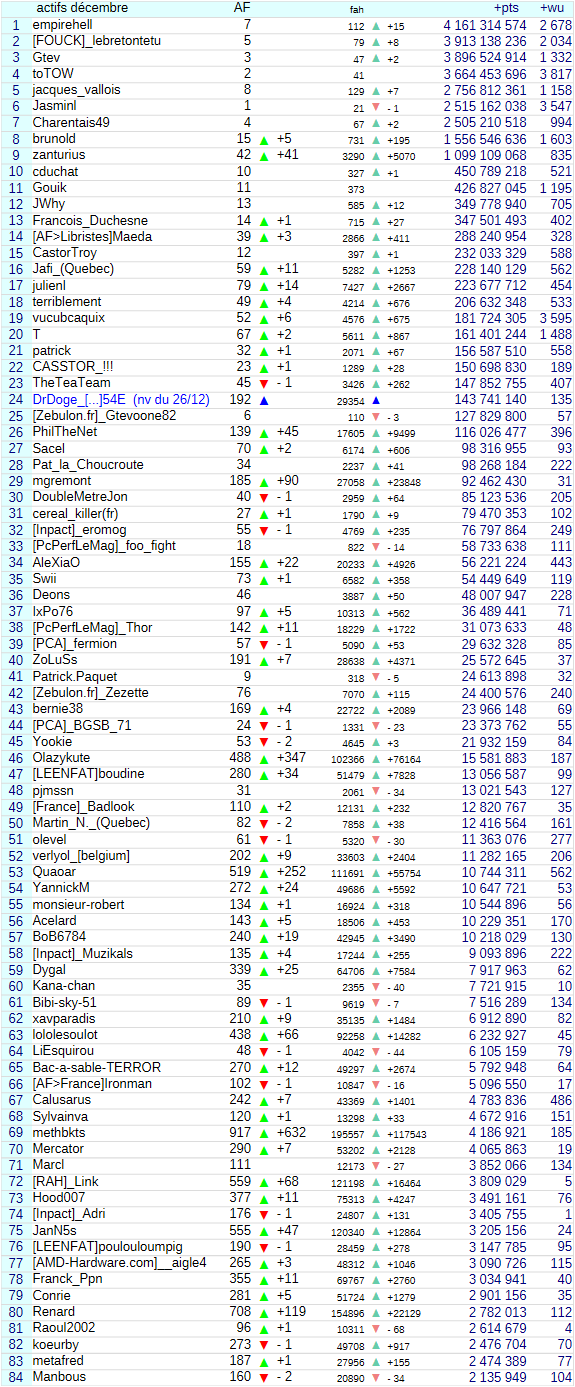
Task: Select member name Jafi_(Quebec)
Action: coord(73,270)
